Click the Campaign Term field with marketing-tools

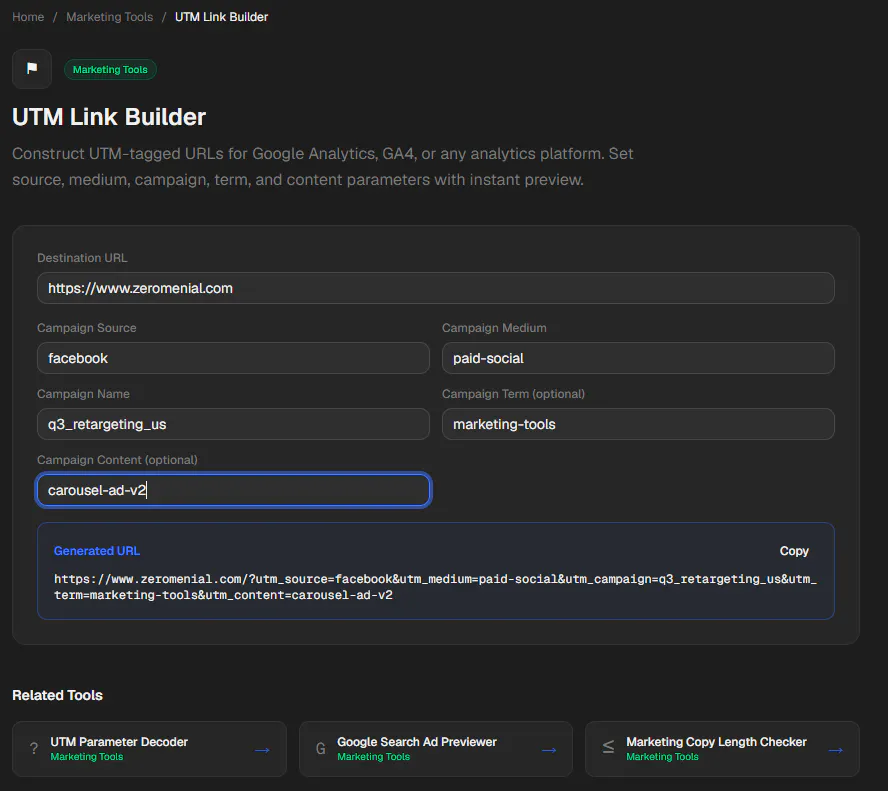point(638,424)
